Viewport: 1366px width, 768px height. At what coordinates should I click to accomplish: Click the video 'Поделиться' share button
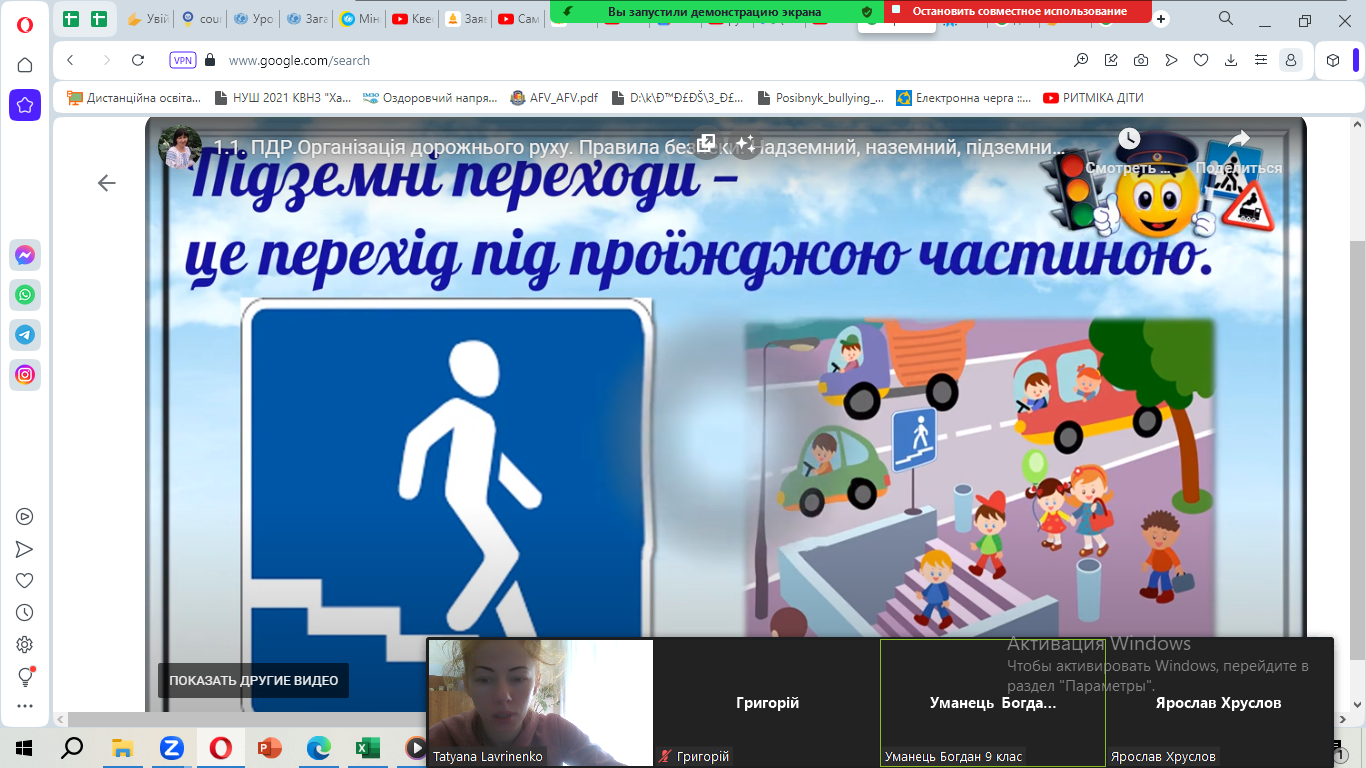pos(1238,152)
